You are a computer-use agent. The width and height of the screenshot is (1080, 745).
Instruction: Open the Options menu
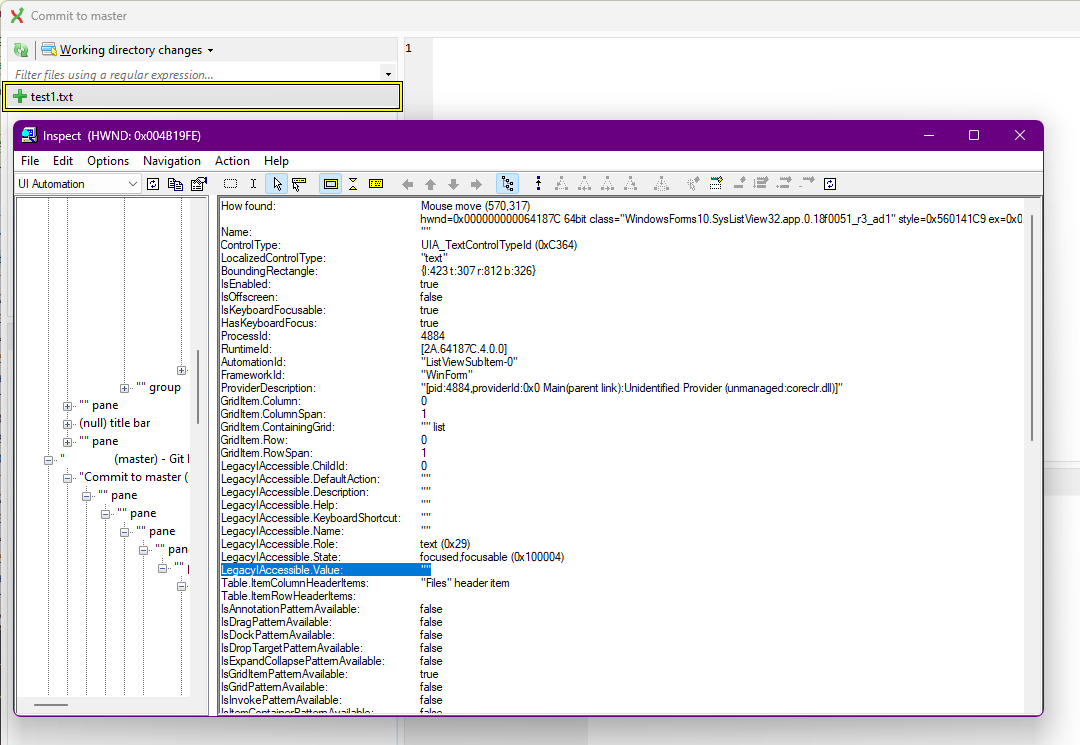(x=108, y=160)
